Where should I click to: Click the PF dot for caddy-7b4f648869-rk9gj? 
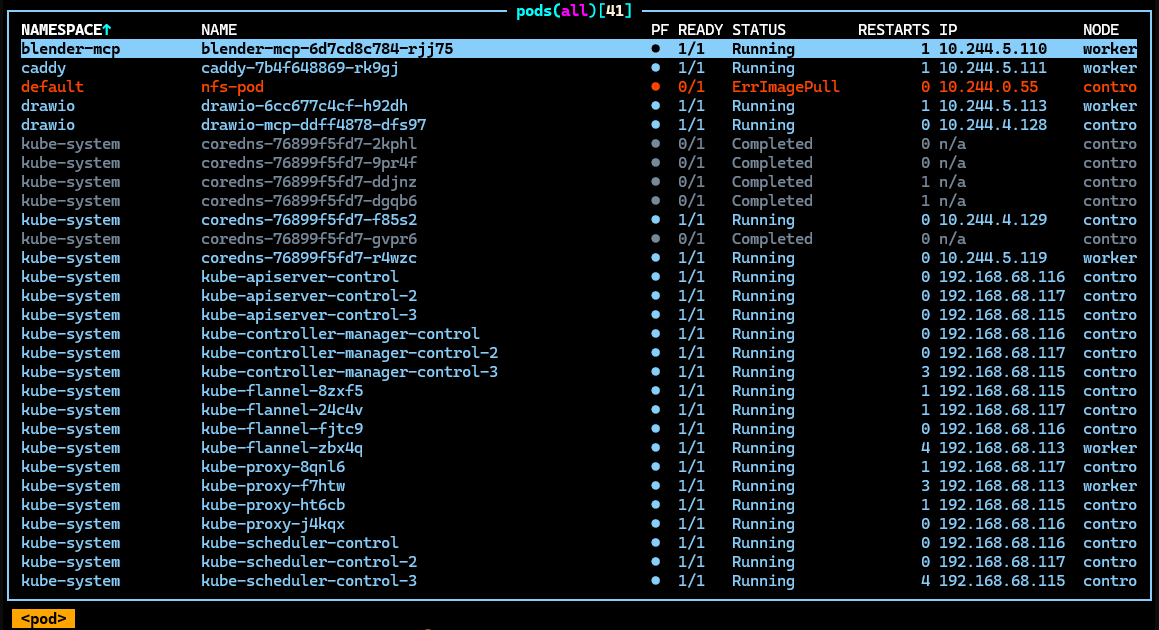point(656,68)
